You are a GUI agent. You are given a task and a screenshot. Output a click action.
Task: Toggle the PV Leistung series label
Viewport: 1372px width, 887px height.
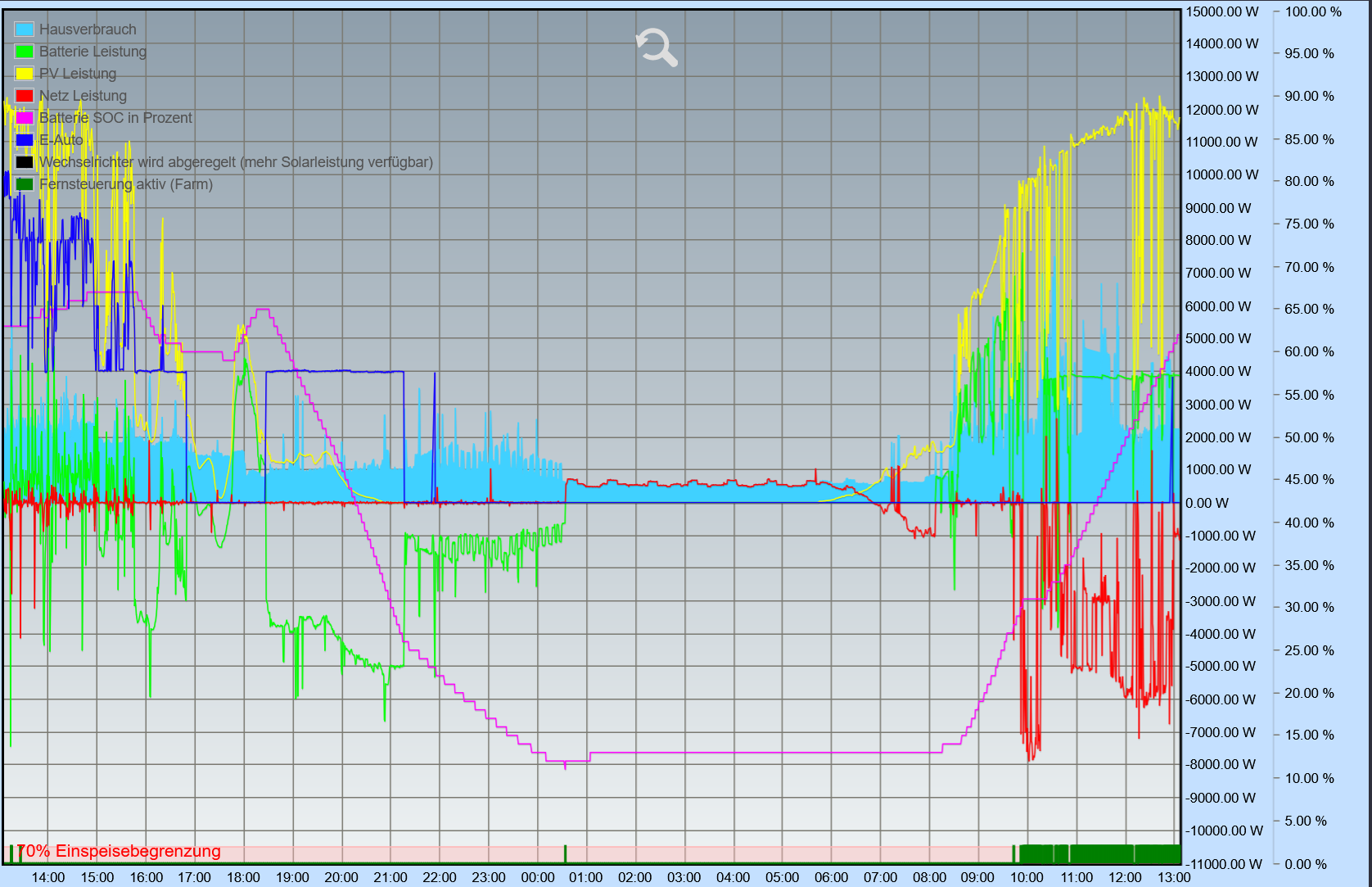78,74
